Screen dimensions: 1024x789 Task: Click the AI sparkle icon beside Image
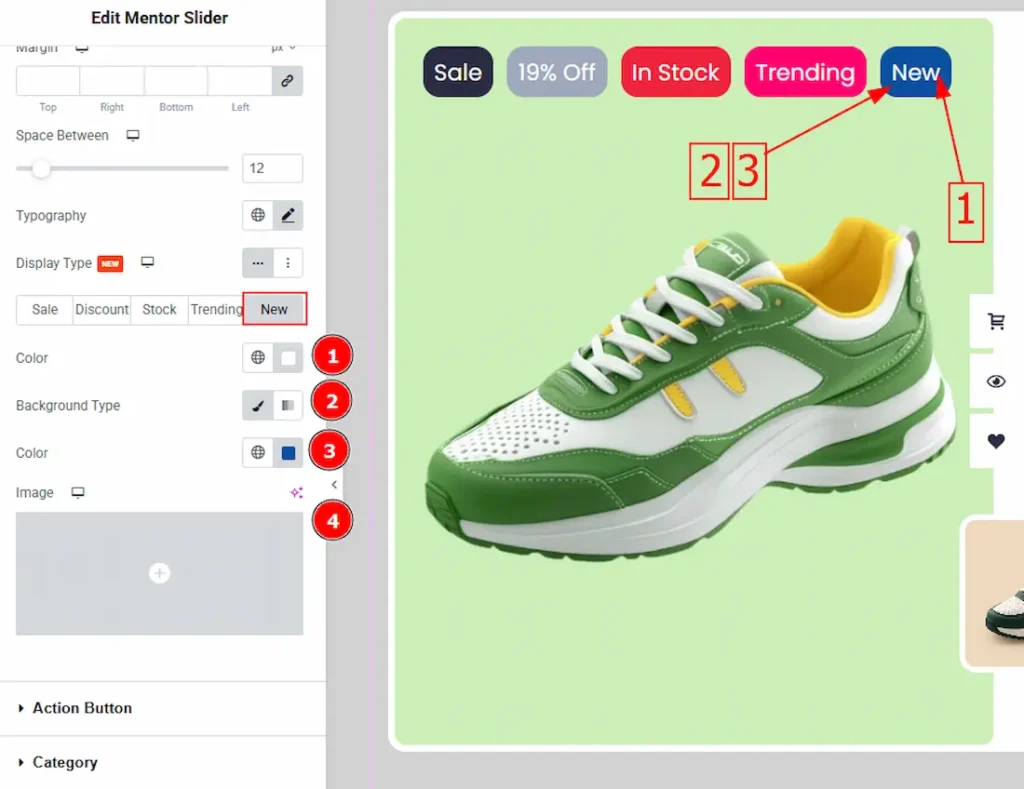(x=296, y=493)
